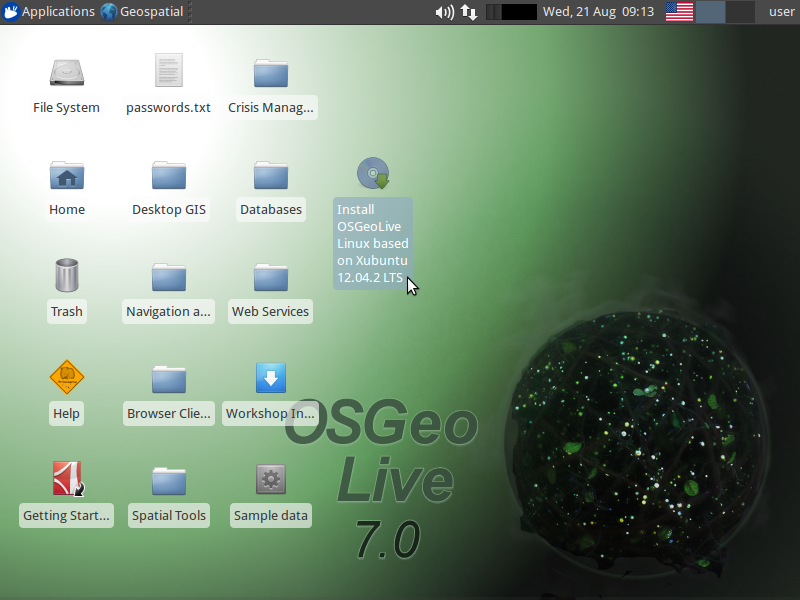The height and width of the screenshot is (600, 800).
Task: Switch to the first workspace in pager
Action: [x=711, y=12]
